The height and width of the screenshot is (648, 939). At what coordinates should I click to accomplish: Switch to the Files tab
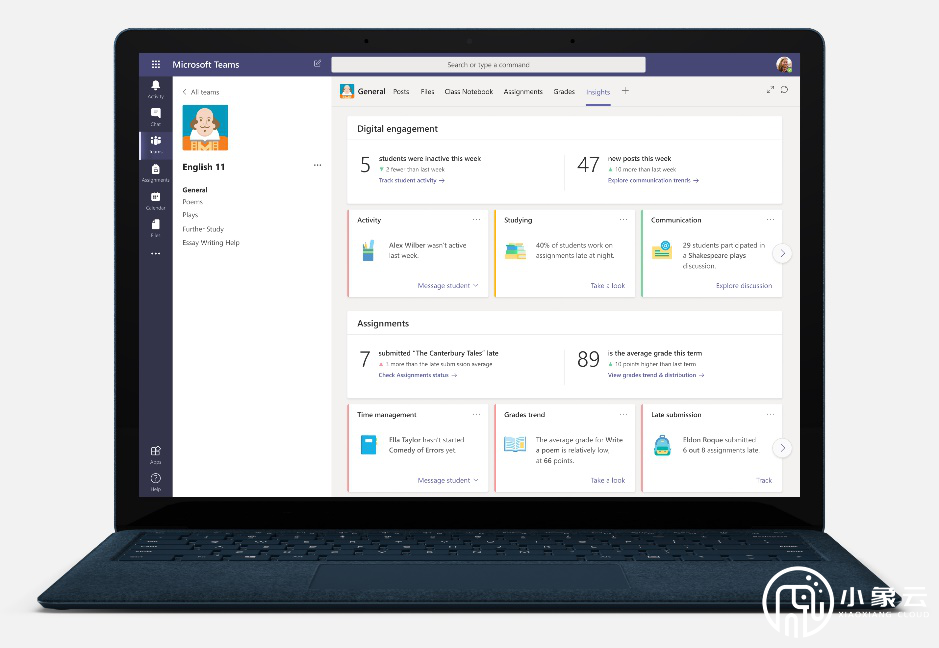[427, 92]
